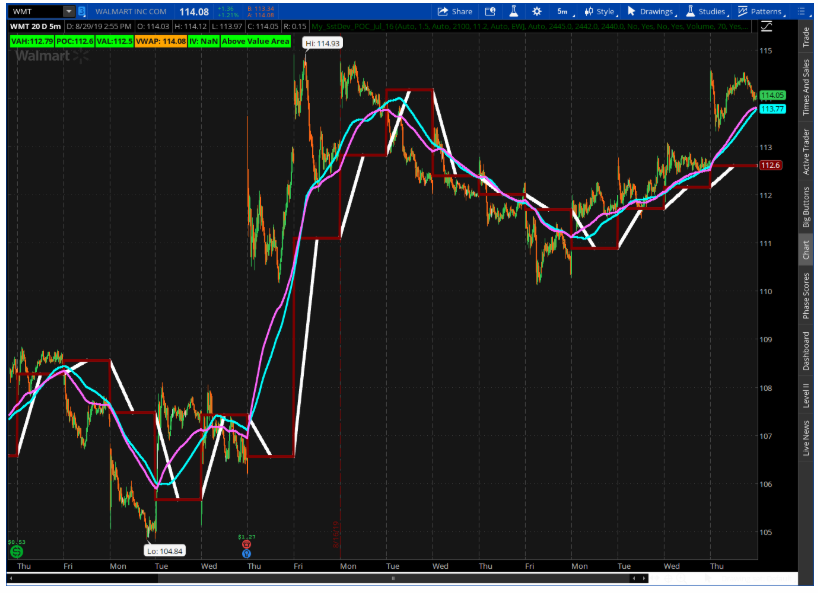Click the green 114.05 price axis tag
This screenshot has width=818, height=593.
point(772,95)
